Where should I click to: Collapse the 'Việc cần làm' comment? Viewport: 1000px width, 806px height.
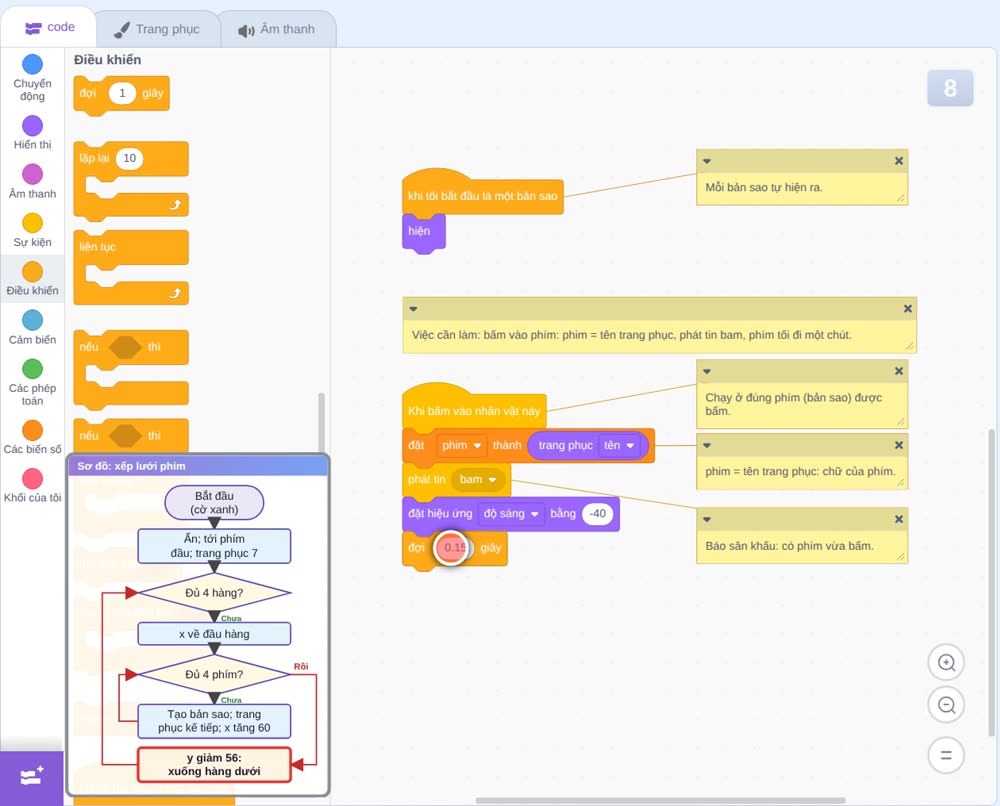pyautogui.click(x=413, y=309)
